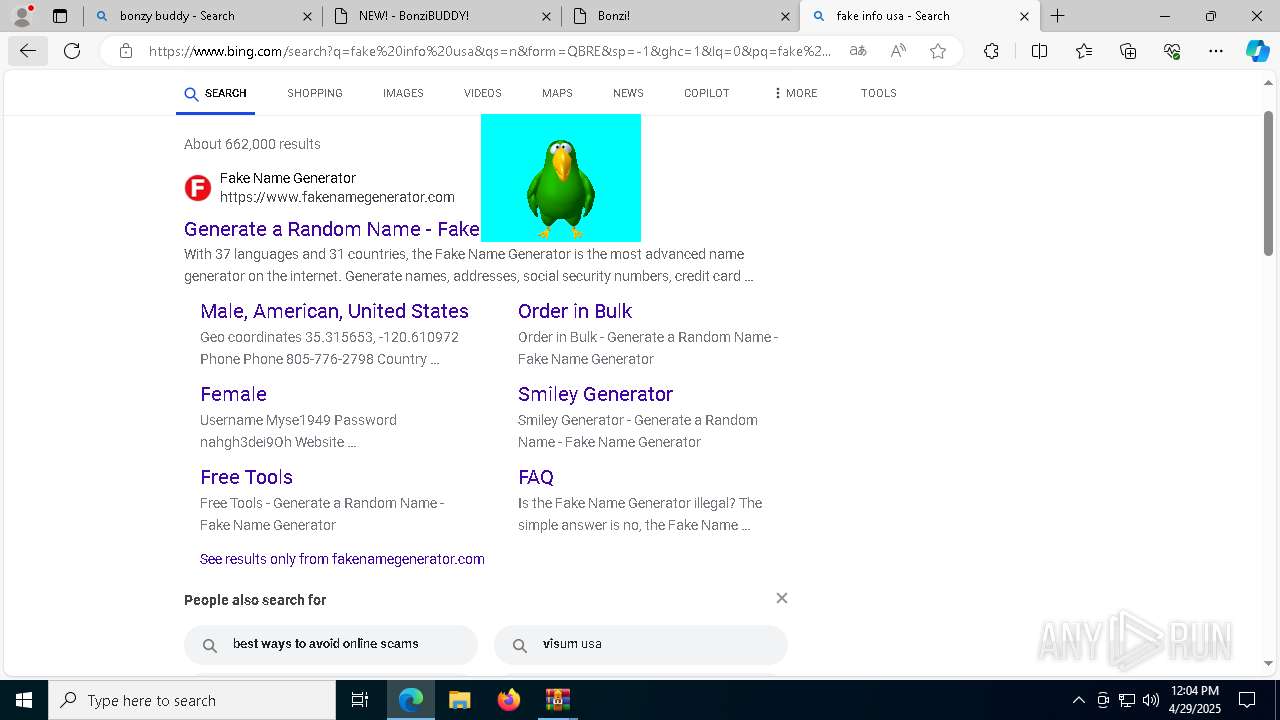The width and height of the screenshot is (1280, 720).
Task: Click the taskbar search box
Action: pos(192,700)
